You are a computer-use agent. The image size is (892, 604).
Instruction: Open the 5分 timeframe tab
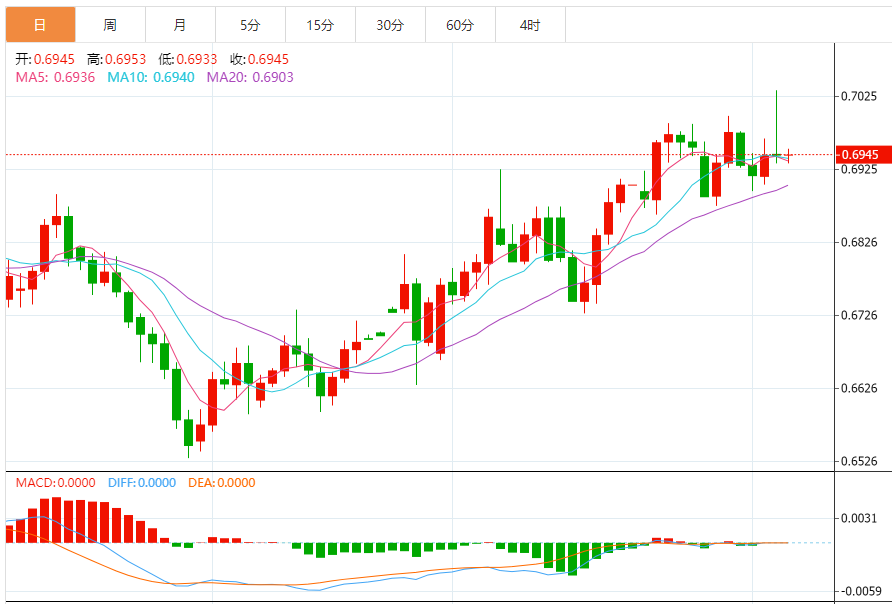[250, 25]
